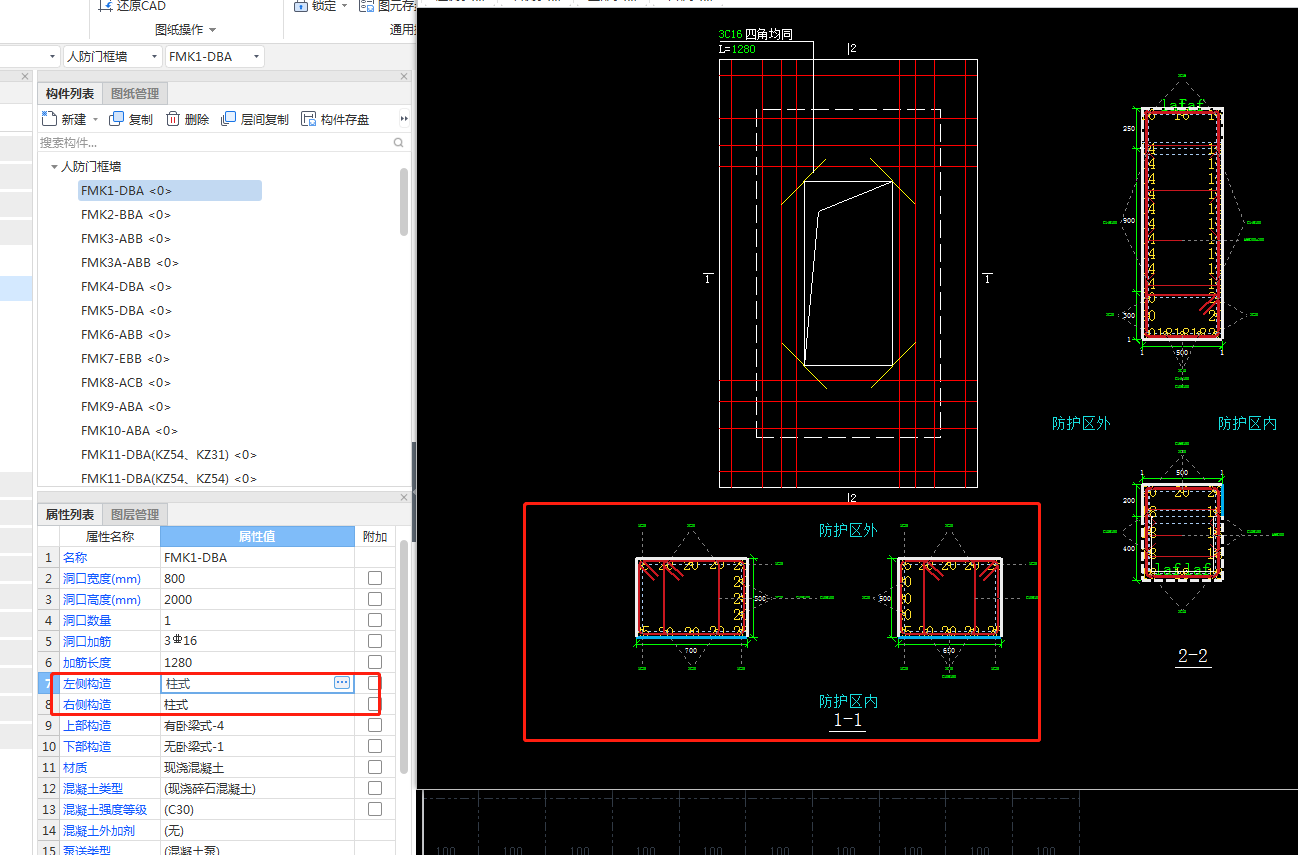Select FMK3-ABB in the component list

[126, 239]
